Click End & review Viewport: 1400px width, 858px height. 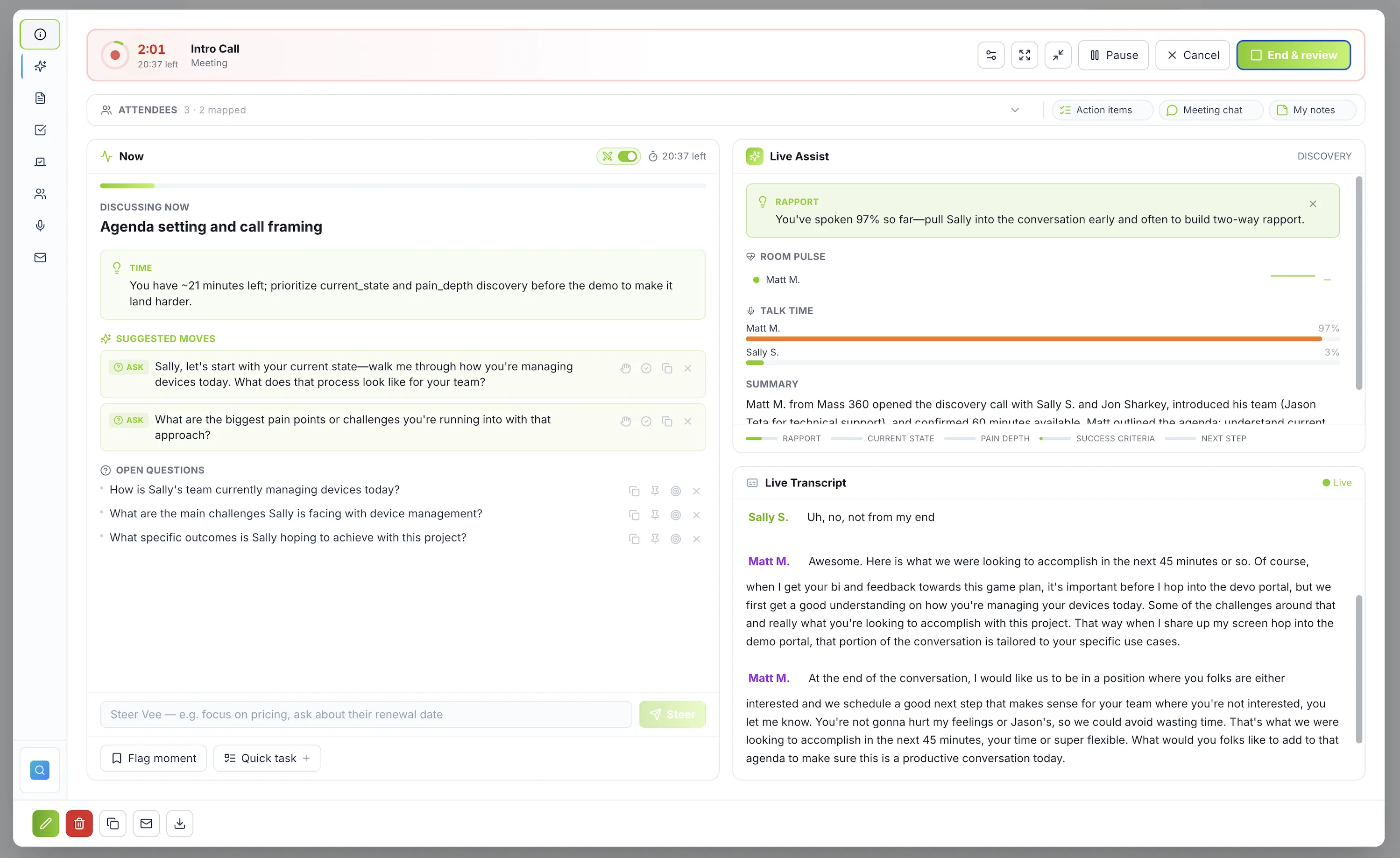click(x=1294, y=55)
